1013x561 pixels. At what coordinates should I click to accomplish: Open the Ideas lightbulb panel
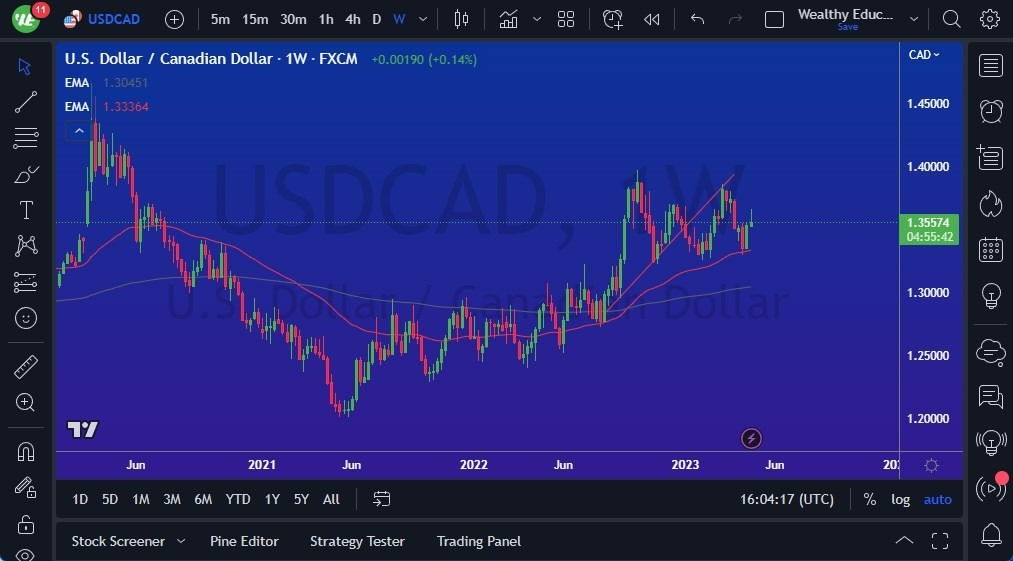click(990, 295)
